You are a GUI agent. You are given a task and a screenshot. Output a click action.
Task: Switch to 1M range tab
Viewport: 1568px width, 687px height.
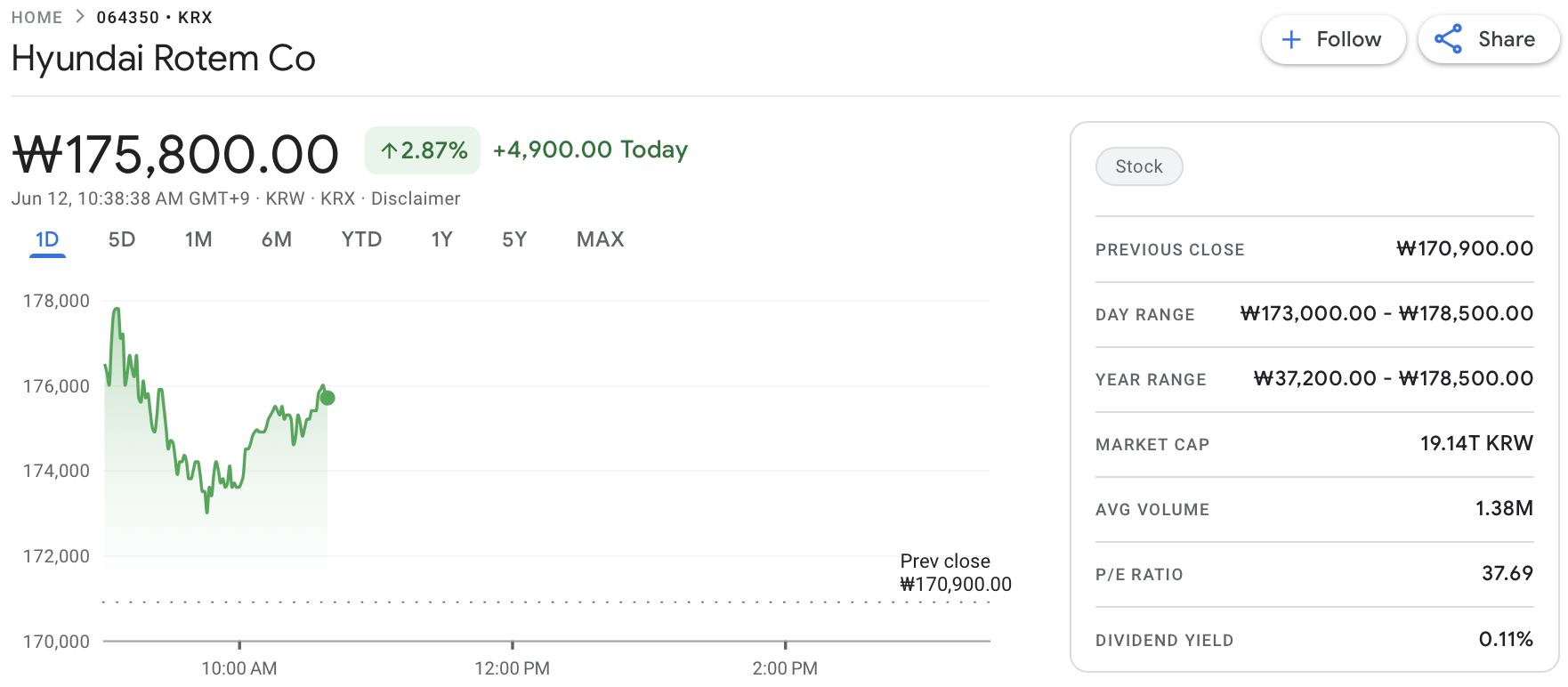click(x=198, y=239)
